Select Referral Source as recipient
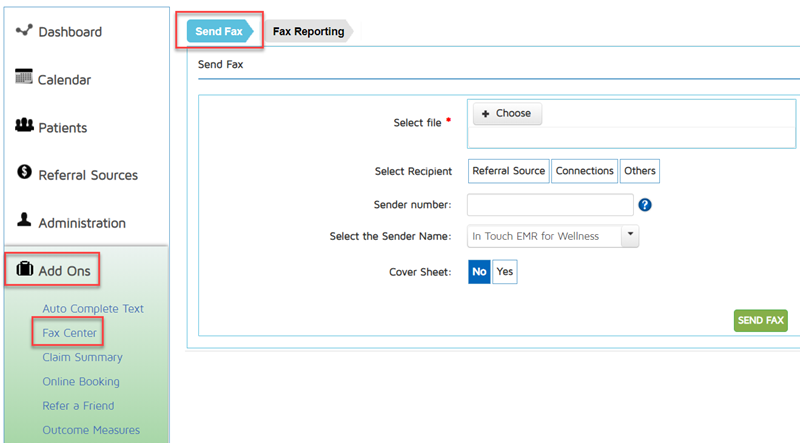800x443 pixels. pyautogui.click(x=508, y=171)
